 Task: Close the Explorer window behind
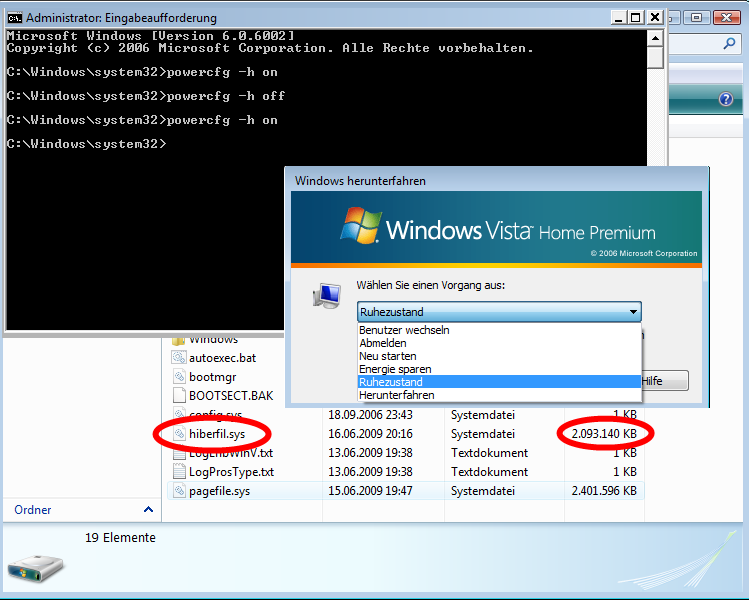[727, 18]
